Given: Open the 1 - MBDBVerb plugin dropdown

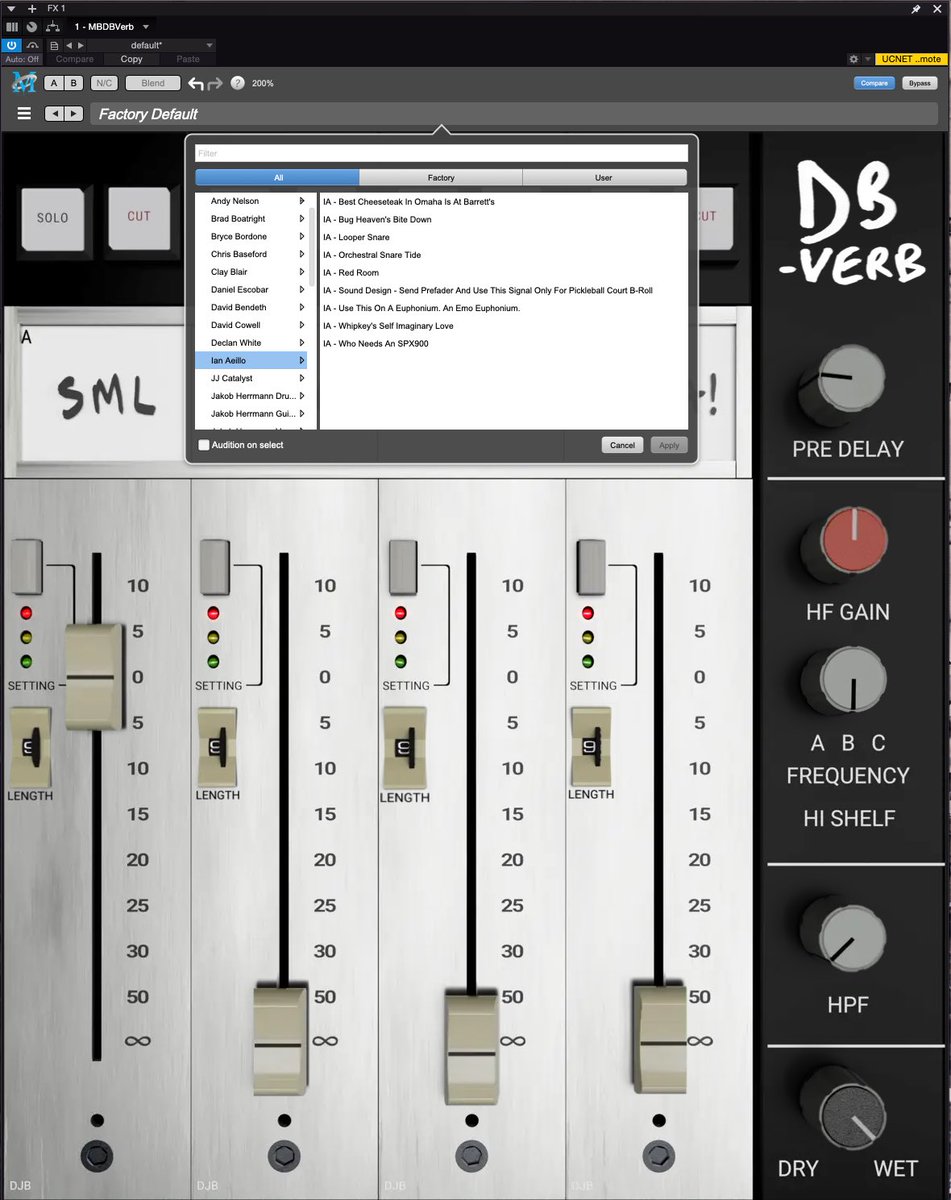Looking at the screenshot, I should (112, 26).
